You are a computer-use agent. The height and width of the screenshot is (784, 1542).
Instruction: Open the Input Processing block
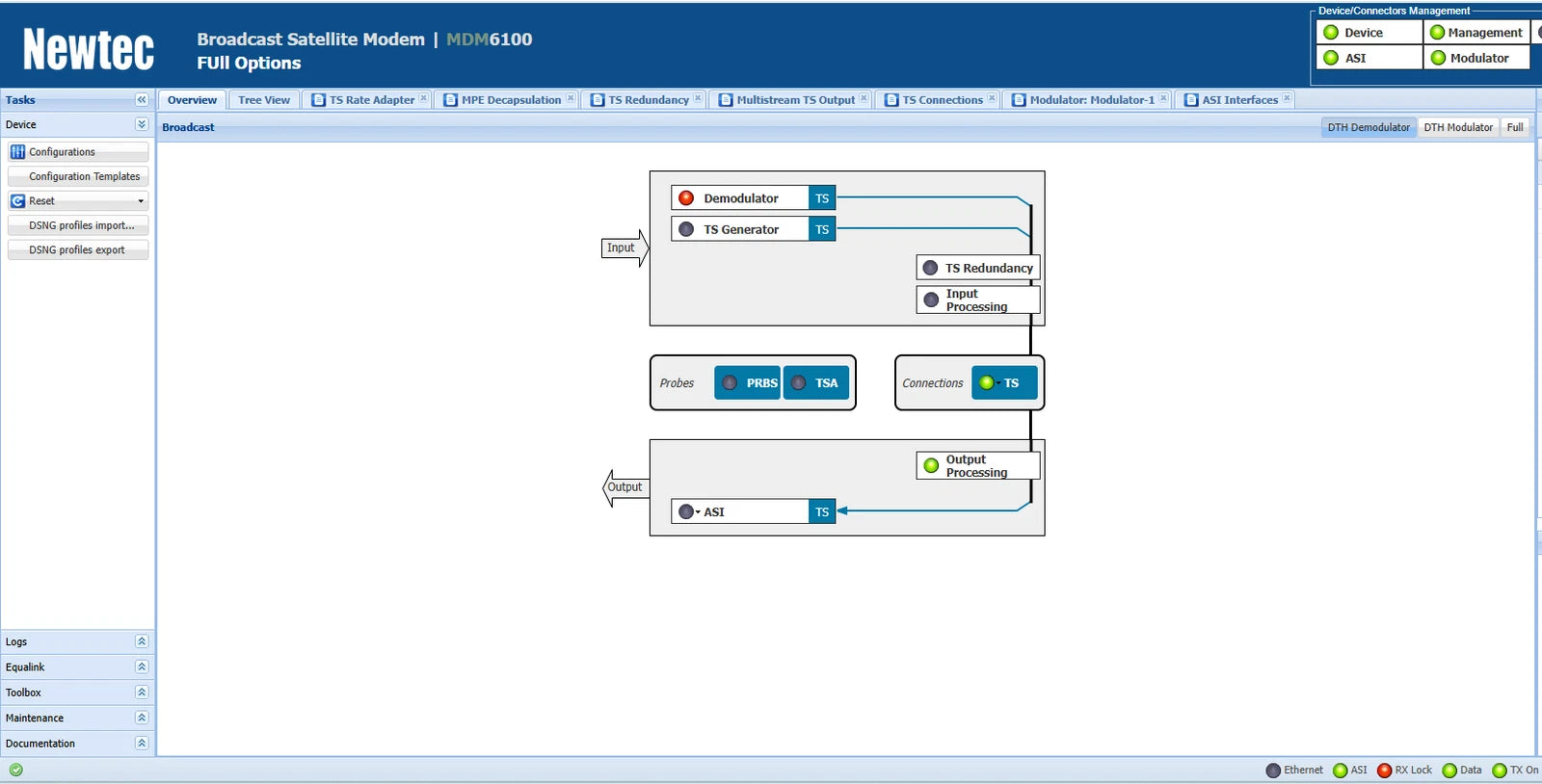(978, 300)
